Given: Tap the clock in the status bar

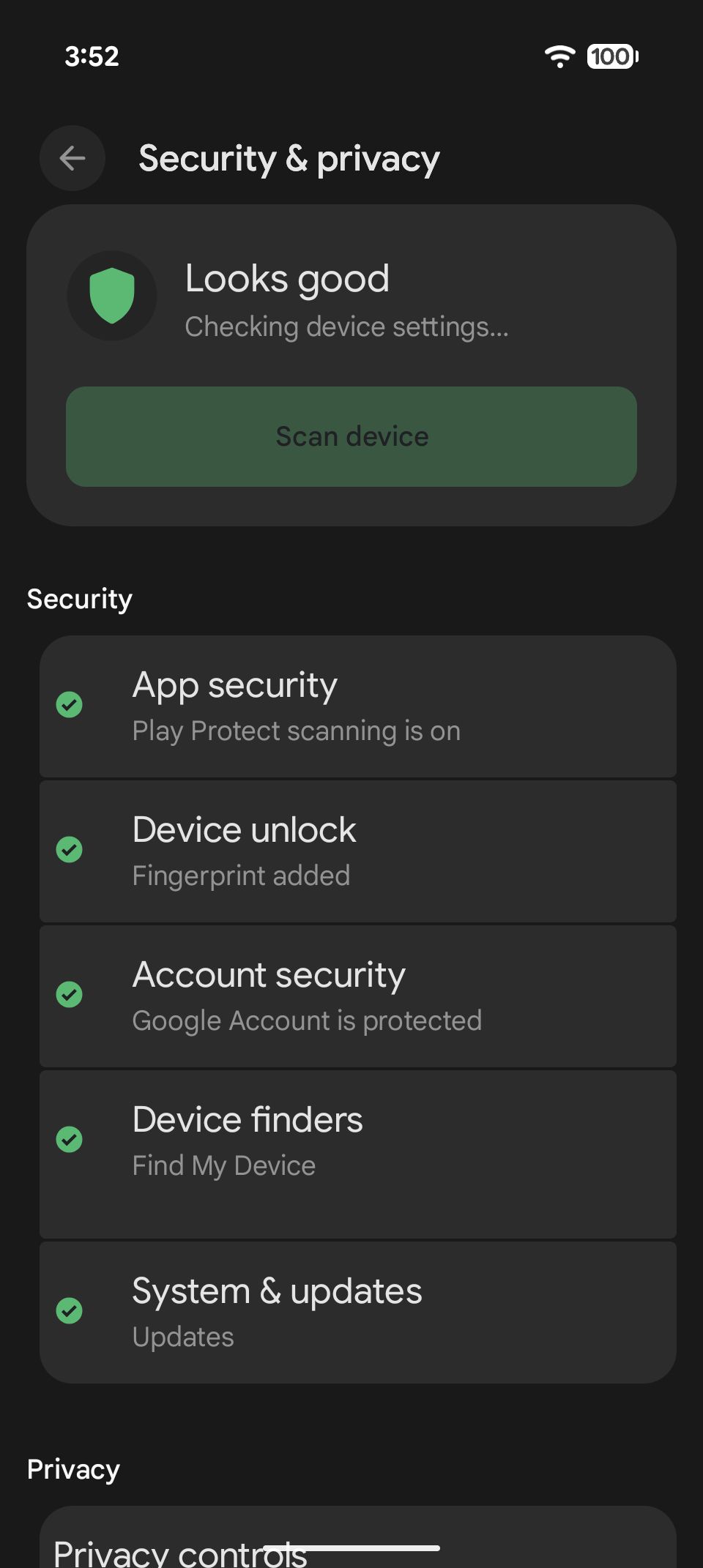Looking at the screenshot, I should (92, 56).
